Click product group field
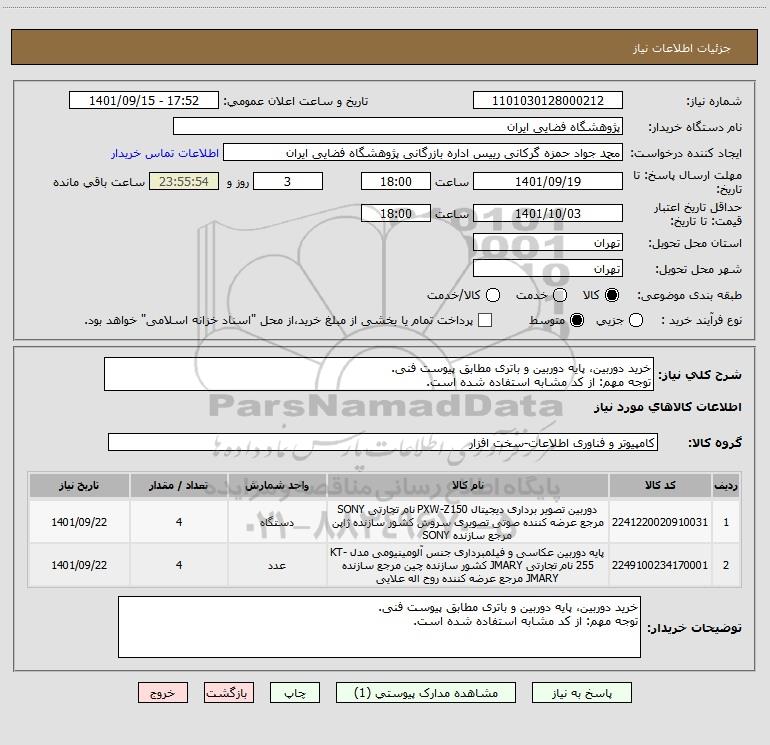The image size is (770, 745). click(x=383, y=442)
